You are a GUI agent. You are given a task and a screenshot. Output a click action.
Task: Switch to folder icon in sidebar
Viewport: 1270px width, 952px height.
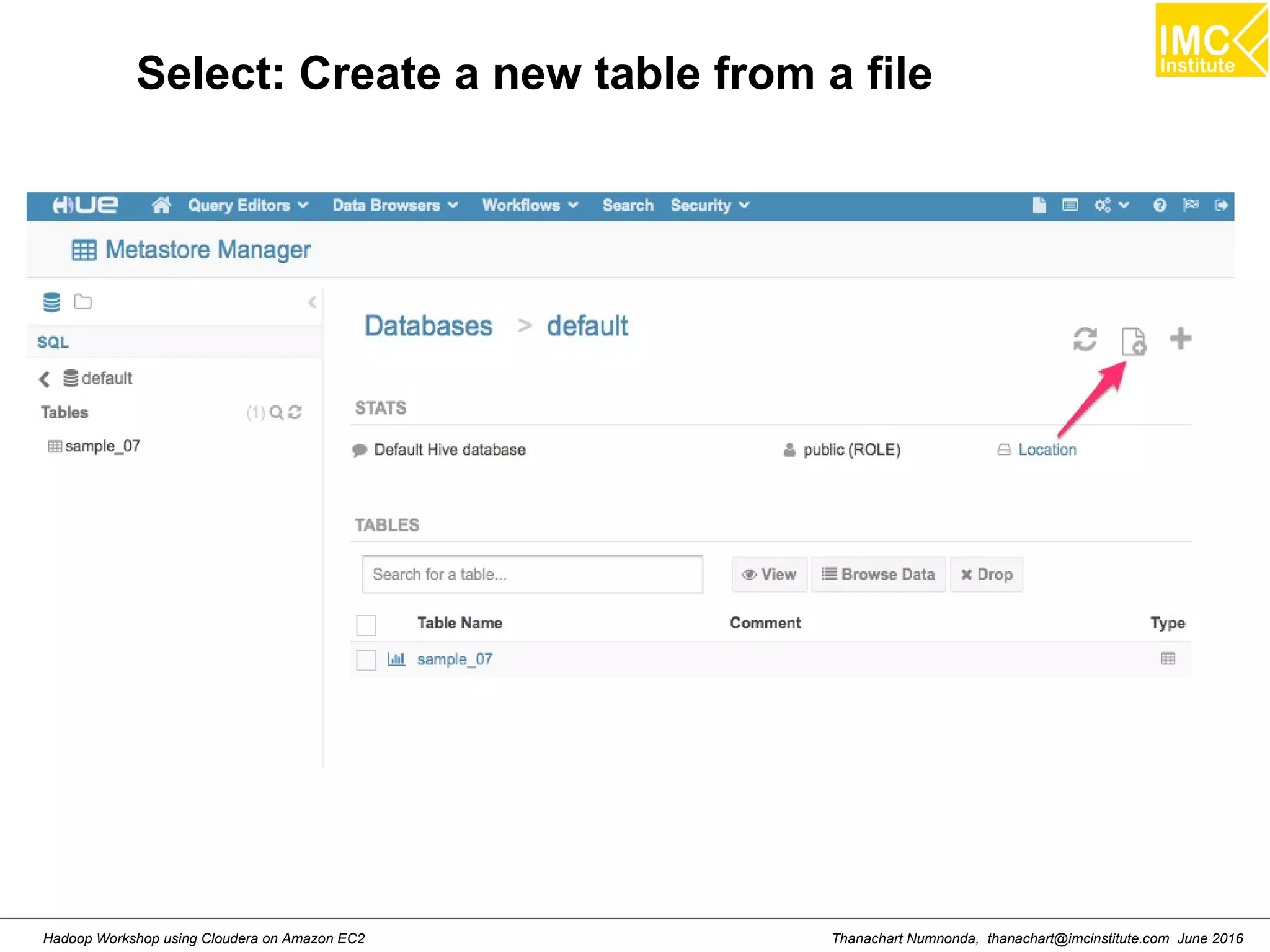(82, 302)
